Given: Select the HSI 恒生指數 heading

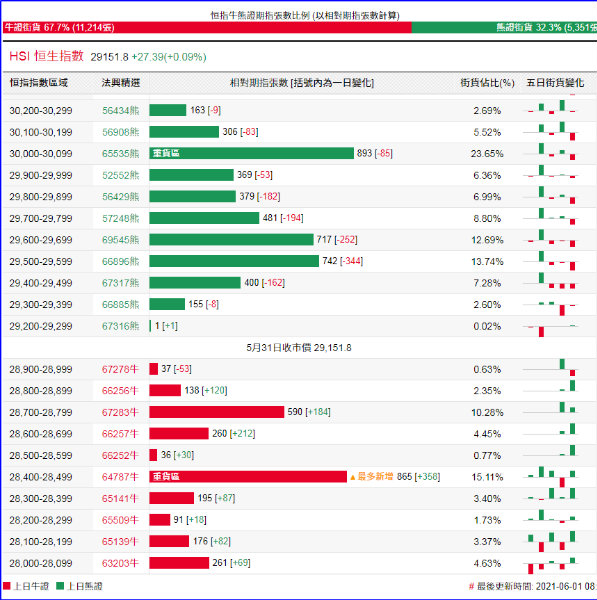Looking at the screenshot, I should coord(46,56).
